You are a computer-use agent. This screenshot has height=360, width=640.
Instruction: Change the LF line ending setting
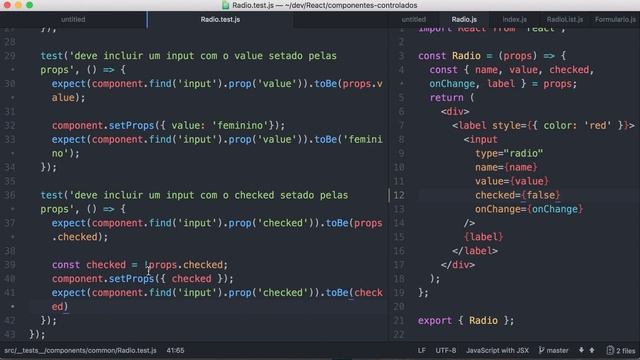click(x=422, y=350)
